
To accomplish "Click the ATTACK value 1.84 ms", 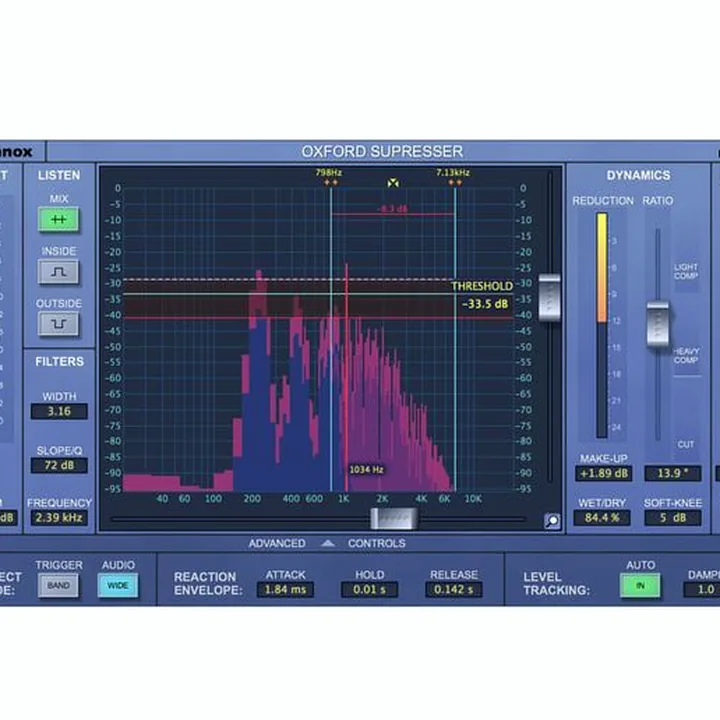I will [x=286, y=590].
